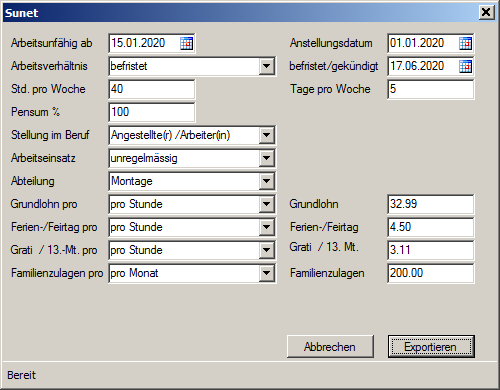Image resolution: width=500 pixels, height=390 pixels.
Task: Click into the Tage pro Woche field
Action: point(431,89)
